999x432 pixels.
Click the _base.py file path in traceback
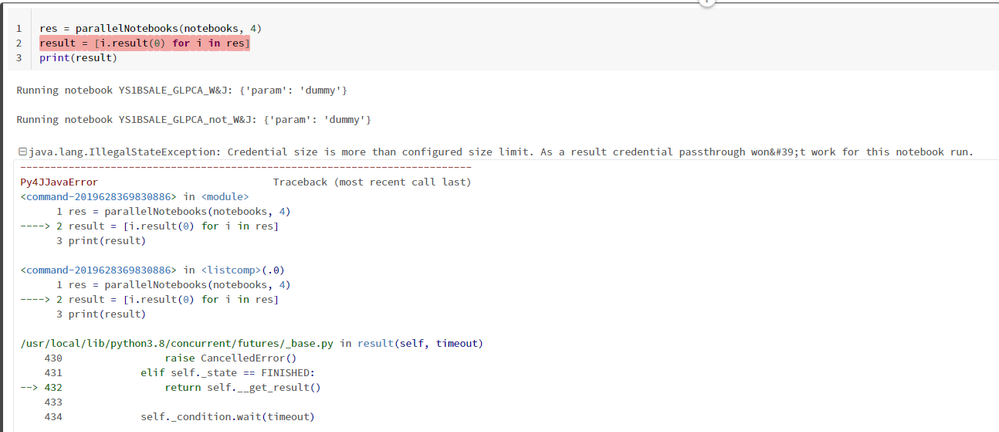178,343
